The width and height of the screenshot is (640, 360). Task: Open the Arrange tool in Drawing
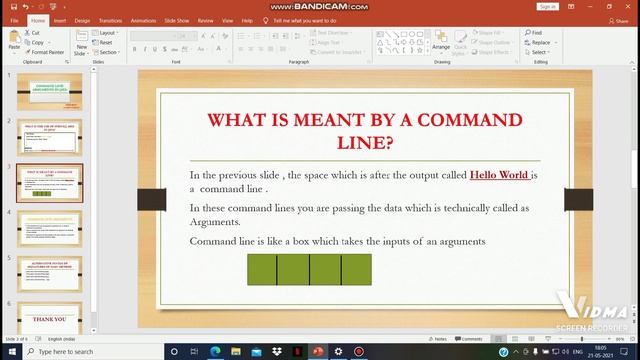[x=441, y=42]
